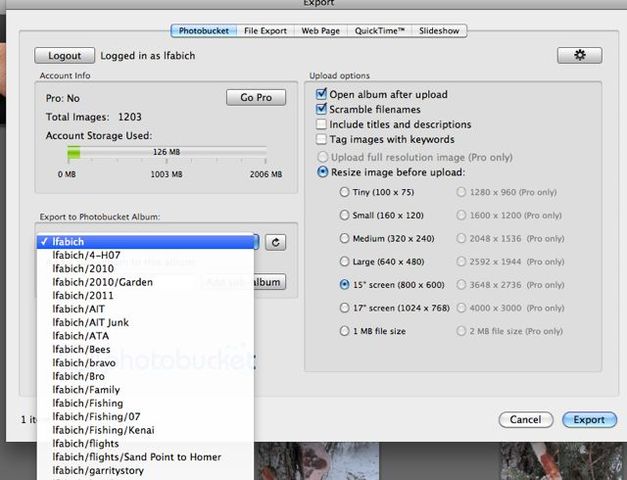The width and height of the screenshot is (627, 480).
Task: Log out with the Logout button
Action: [x=65, y=56]
